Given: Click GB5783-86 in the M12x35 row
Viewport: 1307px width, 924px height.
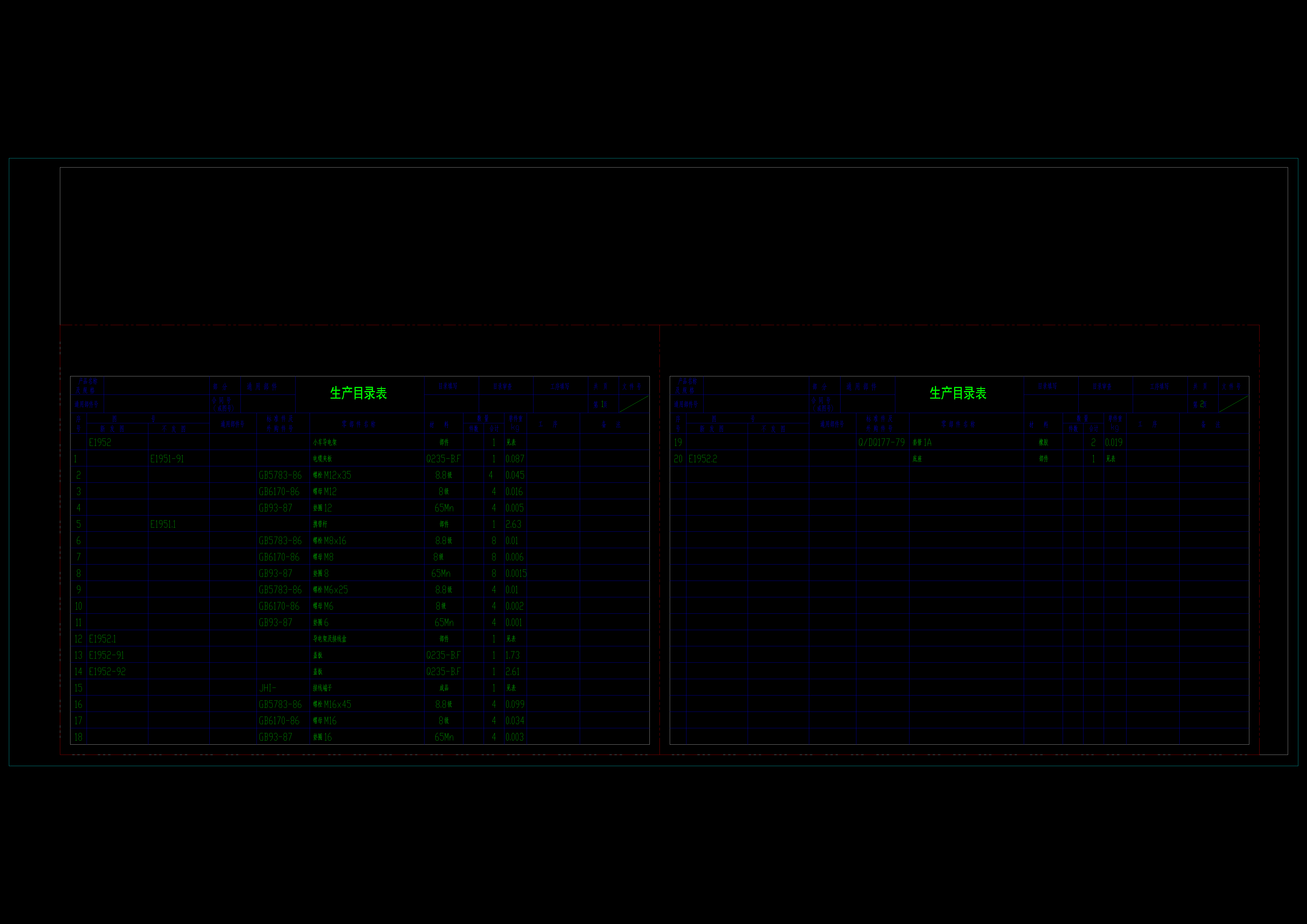Looking at the screenshot, I should point(280,475).
